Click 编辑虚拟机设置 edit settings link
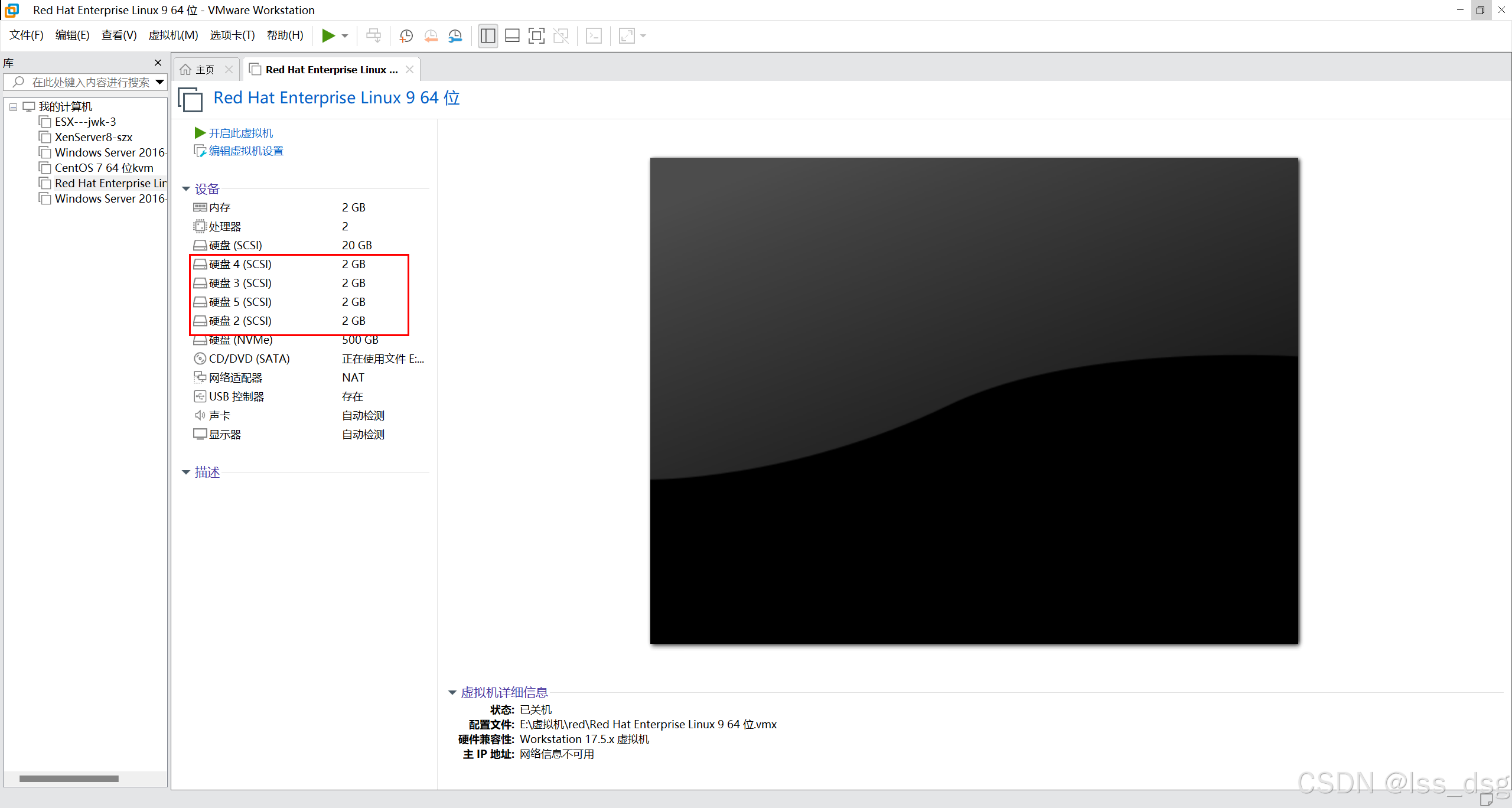Viewport: 1512px width, 808px height. 246,151
